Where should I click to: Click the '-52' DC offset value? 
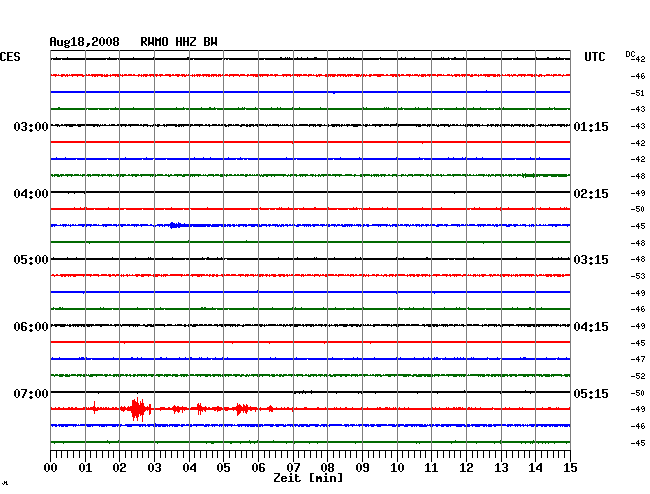(638, 376)
